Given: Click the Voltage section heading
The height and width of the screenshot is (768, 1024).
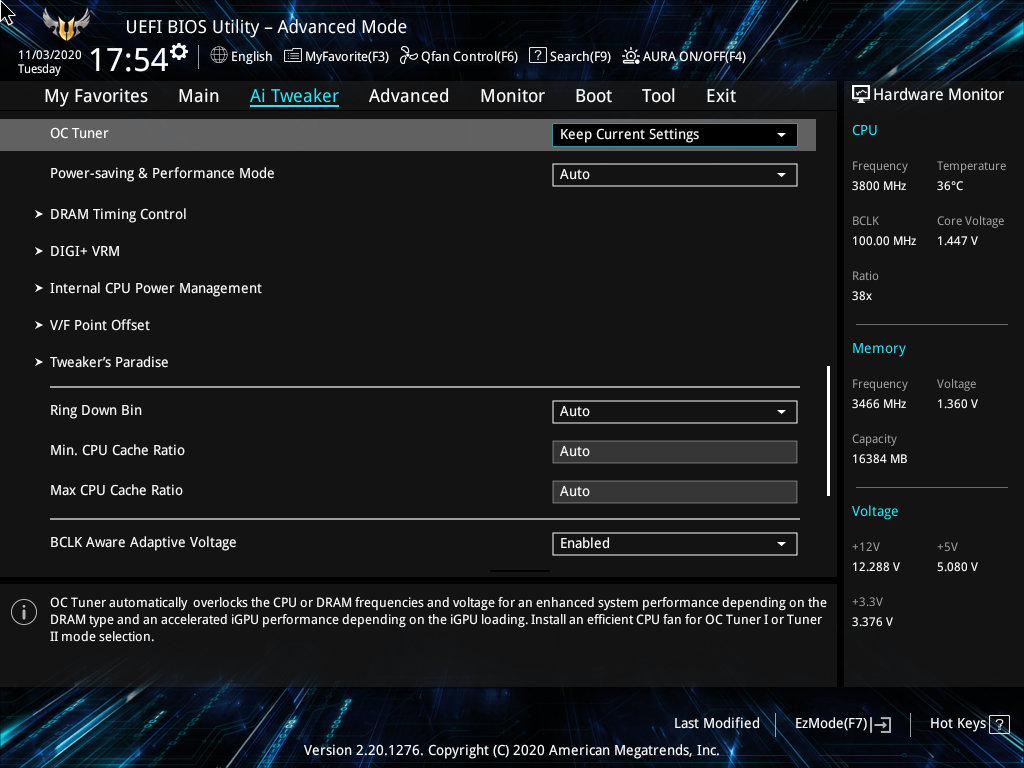Looking at the screenshot, I should pyautogui.click(x=875, y=511).
